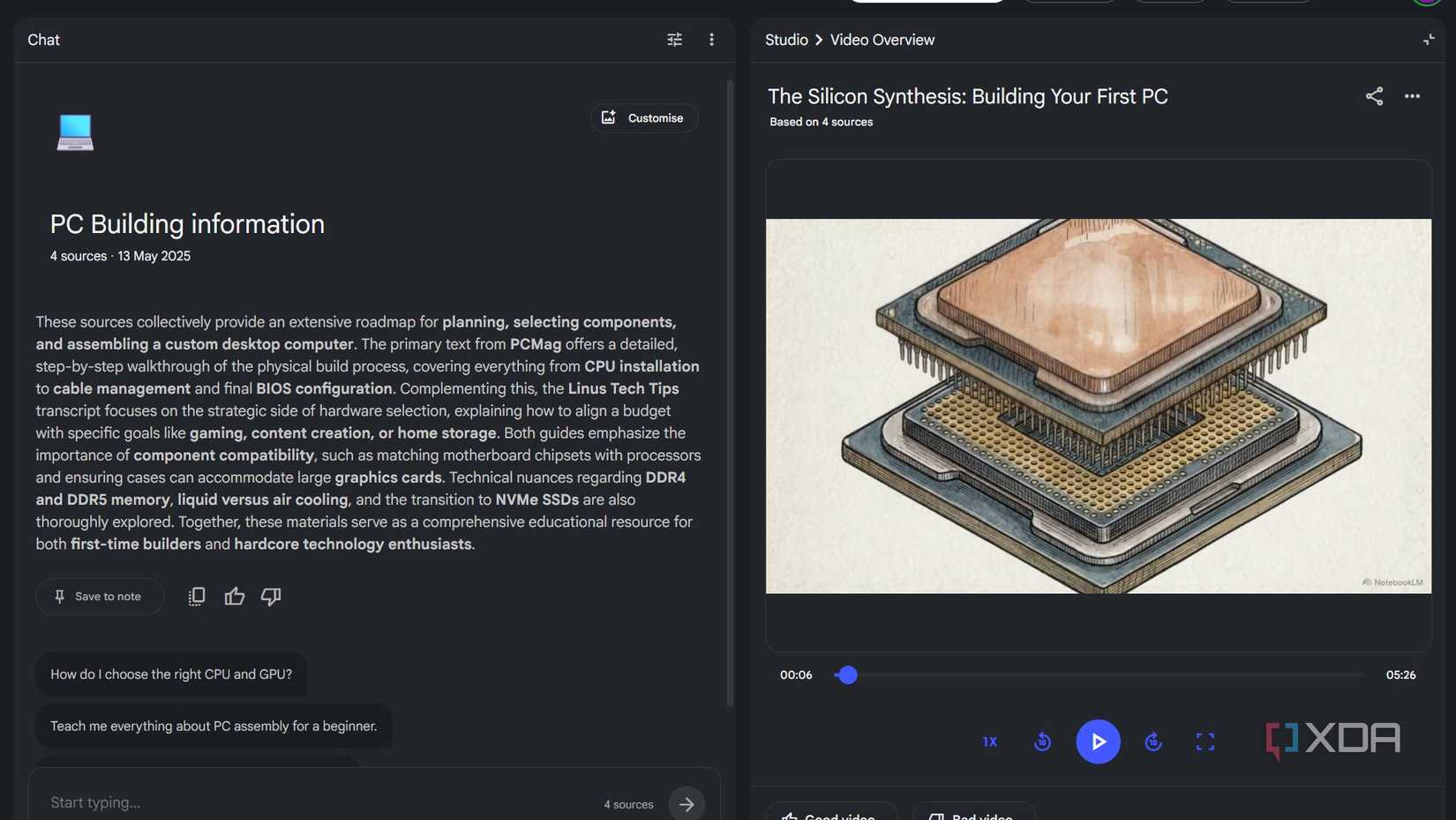Open chat configuration settings icon
The height and width of the screenshot is (820, 1456).
point(674,40)
